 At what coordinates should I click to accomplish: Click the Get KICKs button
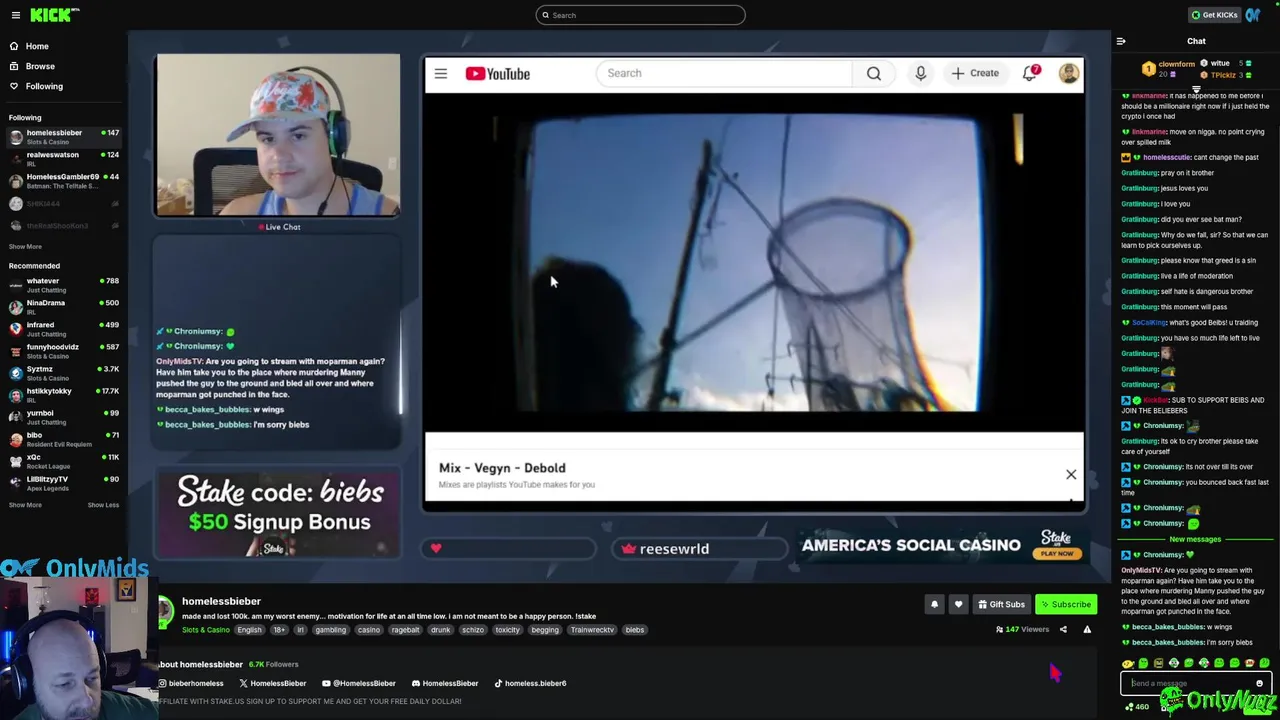point(1214,15)
